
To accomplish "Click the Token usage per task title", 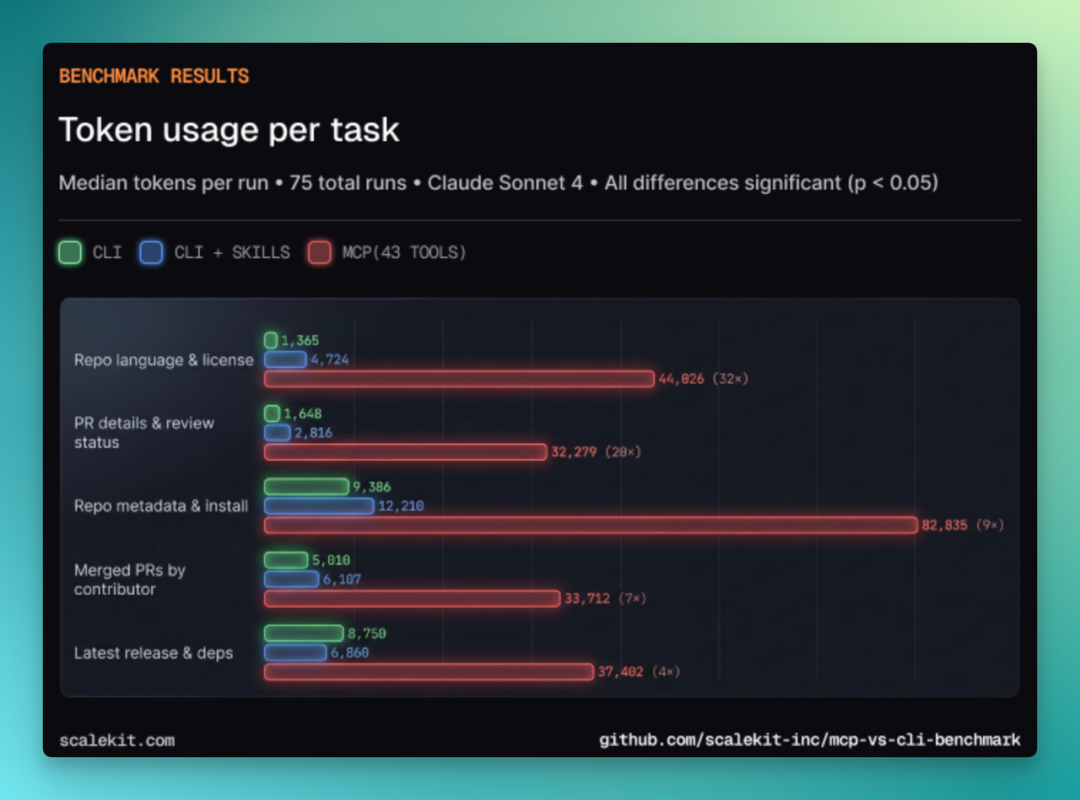I will (229, 130).
